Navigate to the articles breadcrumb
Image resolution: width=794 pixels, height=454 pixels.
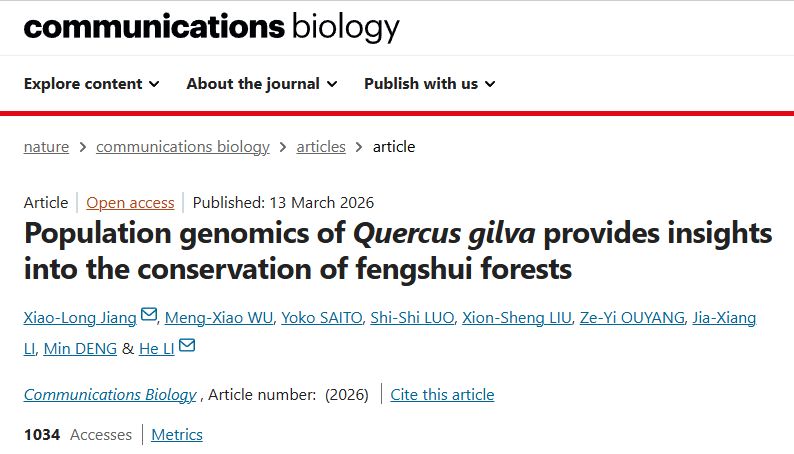321,146
